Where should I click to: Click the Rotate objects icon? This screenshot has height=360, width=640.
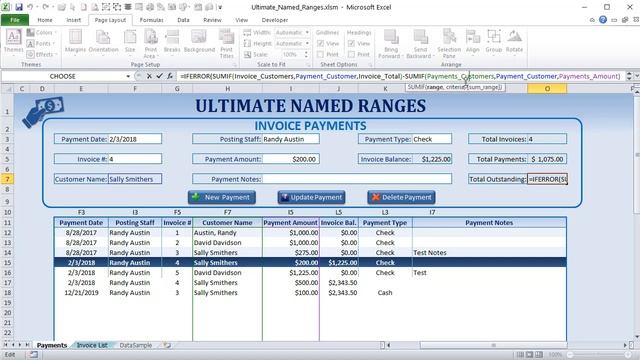(514, 37)
